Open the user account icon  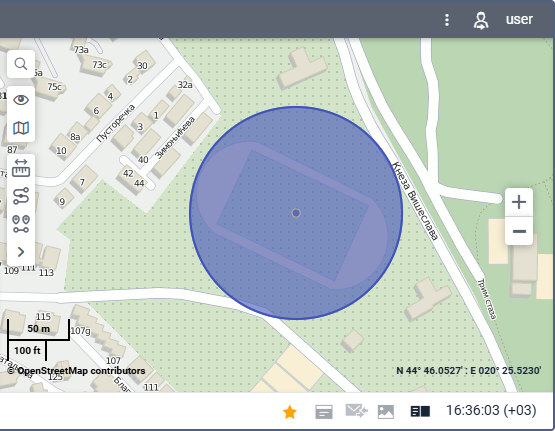tap(481, 20)
